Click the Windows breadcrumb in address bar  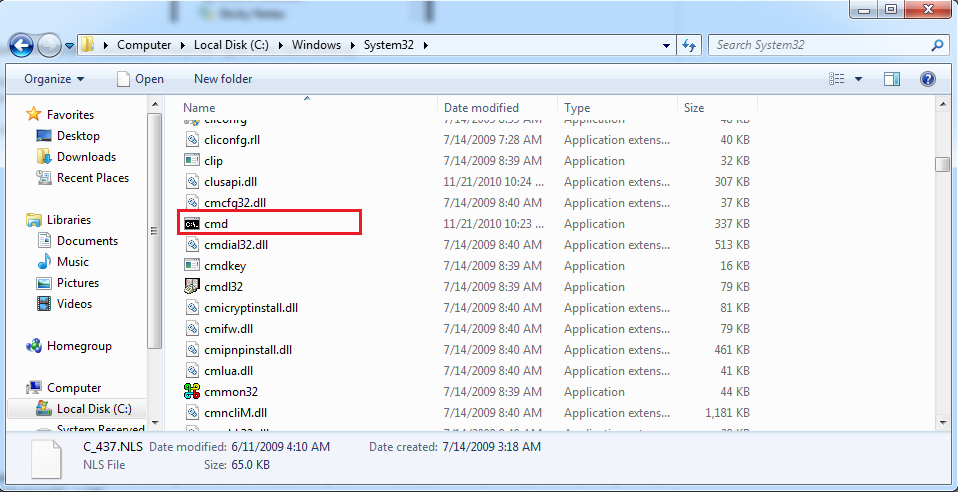pos(316,45)
